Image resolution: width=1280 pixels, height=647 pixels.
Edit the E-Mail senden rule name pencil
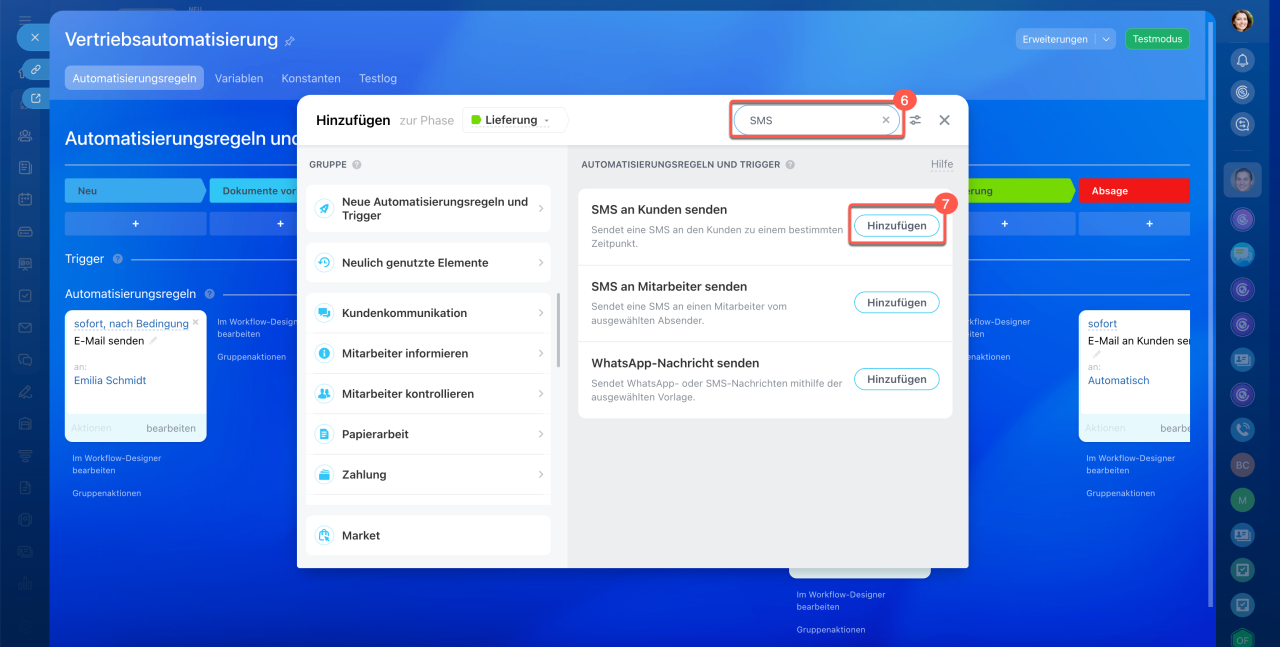pyautogui.click(x=153, y=341)
